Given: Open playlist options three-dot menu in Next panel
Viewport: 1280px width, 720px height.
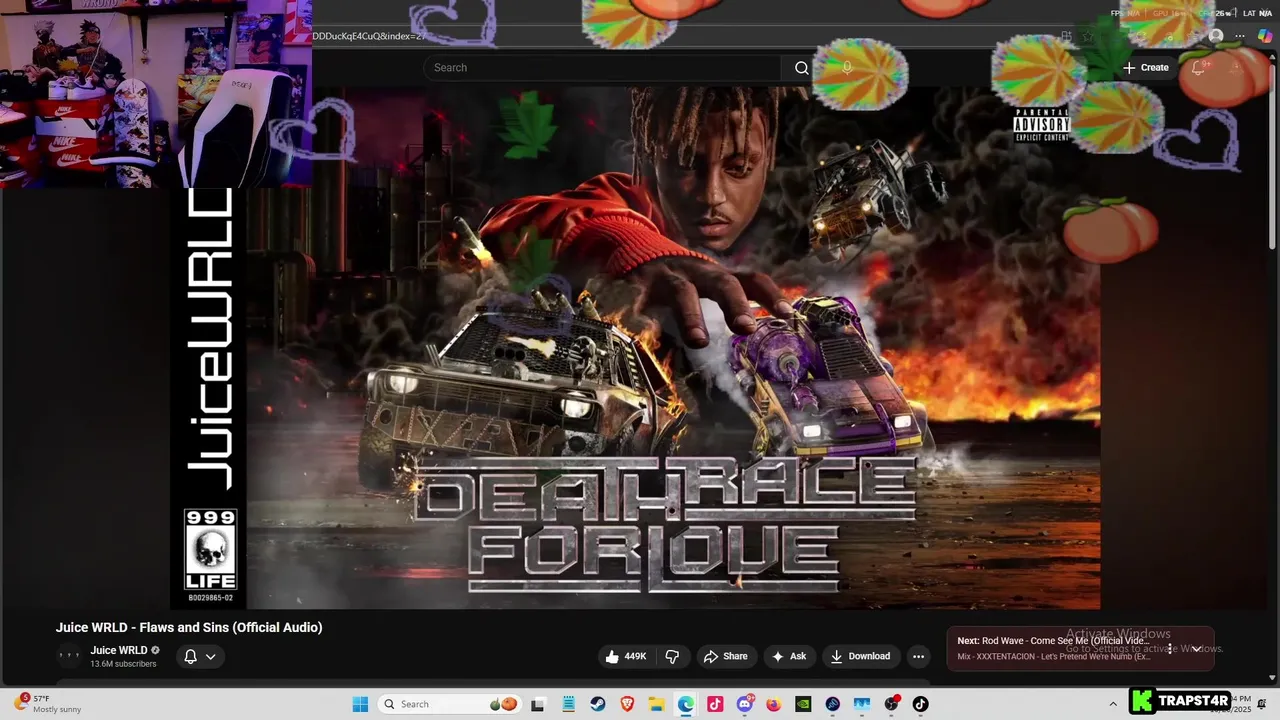Looking at the screenshot, I should click(1170, 649).
